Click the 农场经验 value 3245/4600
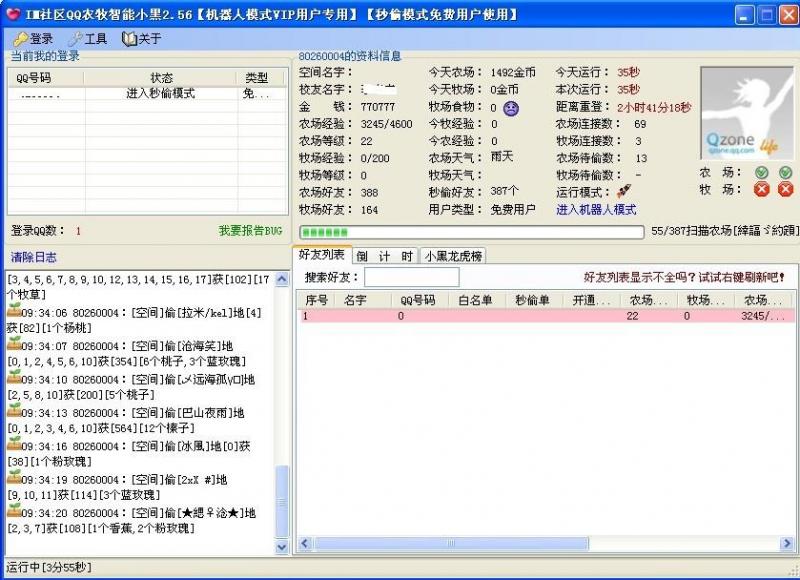Image resolution: width=800 pixels, height=580 pixels. [386, 124]
